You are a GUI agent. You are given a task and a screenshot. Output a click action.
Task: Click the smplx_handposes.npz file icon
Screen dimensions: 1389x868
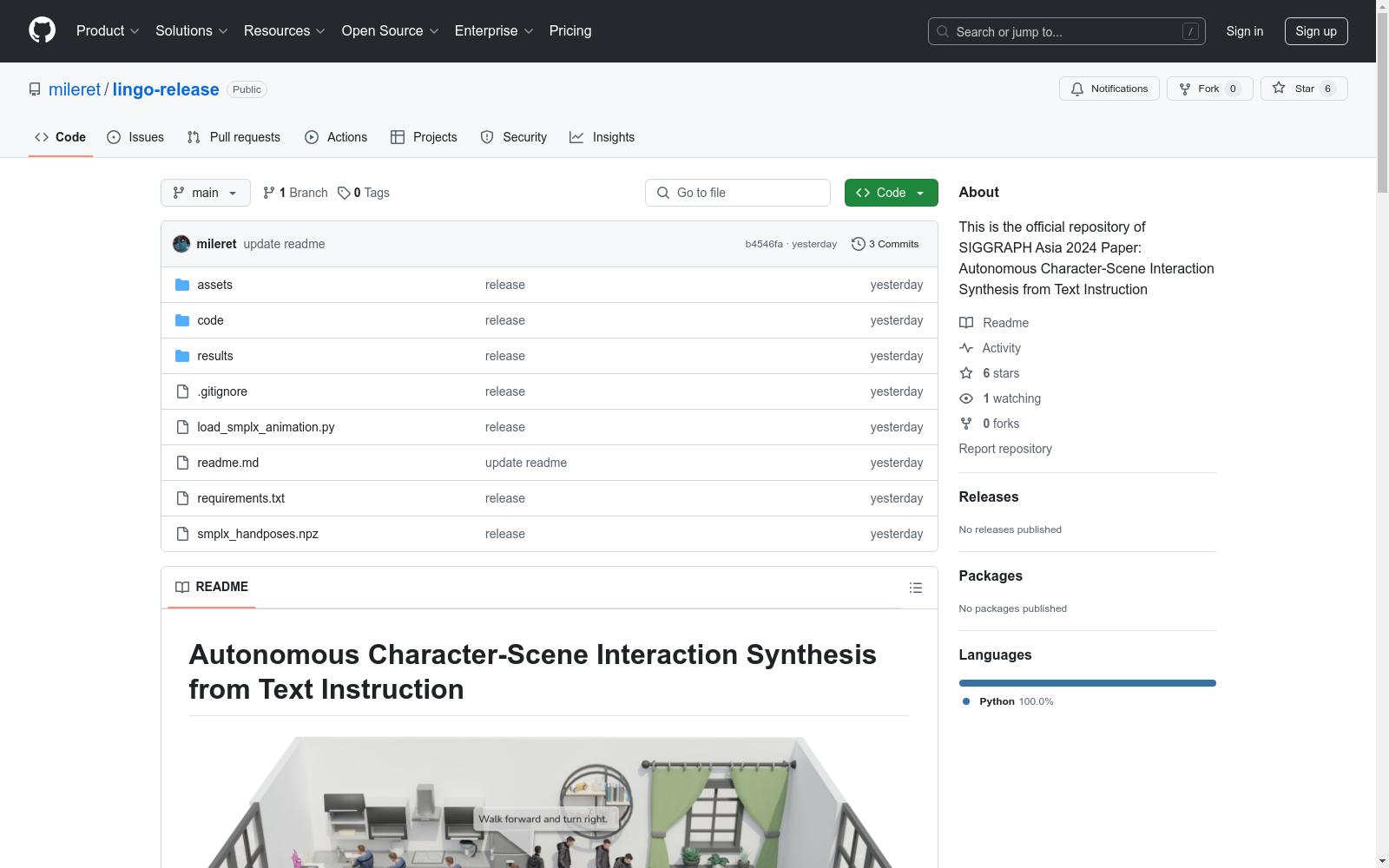click(182, 534)
